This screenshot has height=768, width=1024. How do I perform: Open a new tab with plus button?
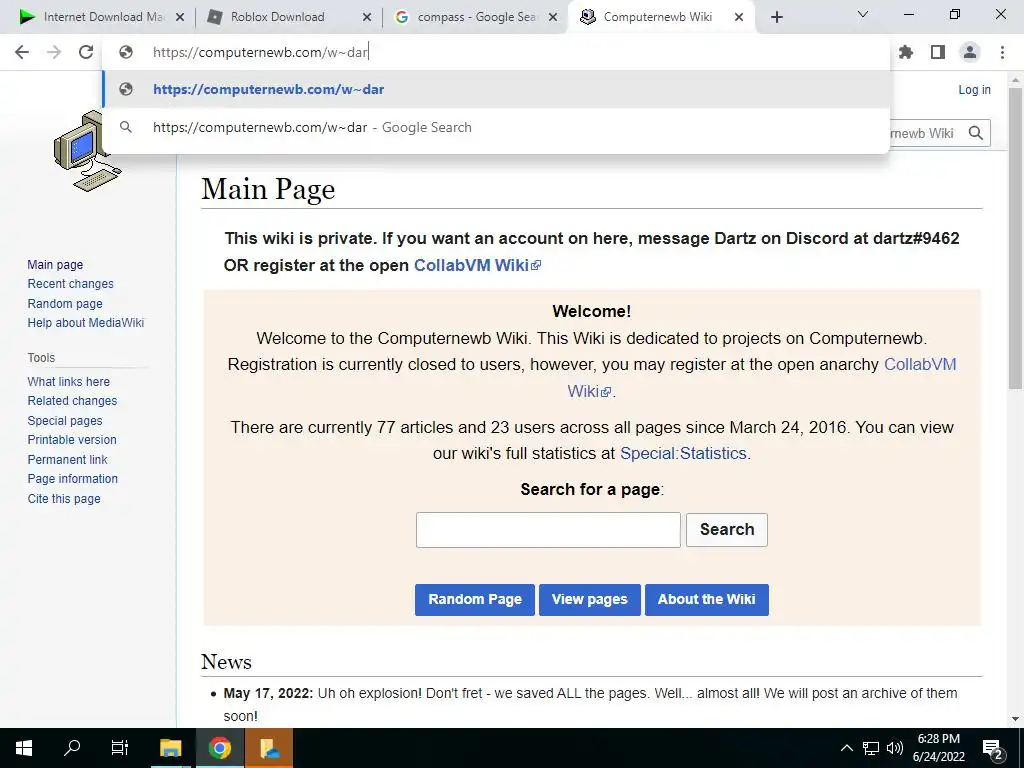pyautogui.click(x=776, y=17)
